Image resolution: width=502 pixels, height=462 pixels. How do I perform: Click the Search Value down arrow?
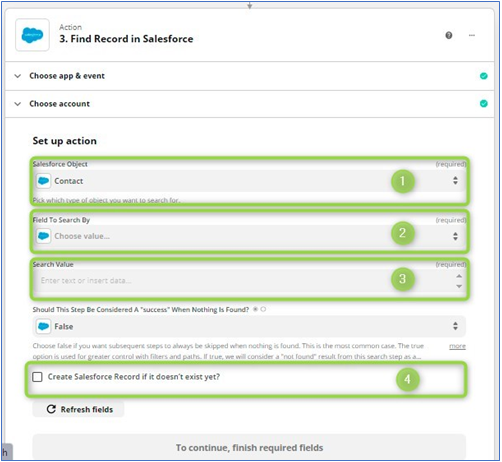click(x=459, y=286)
